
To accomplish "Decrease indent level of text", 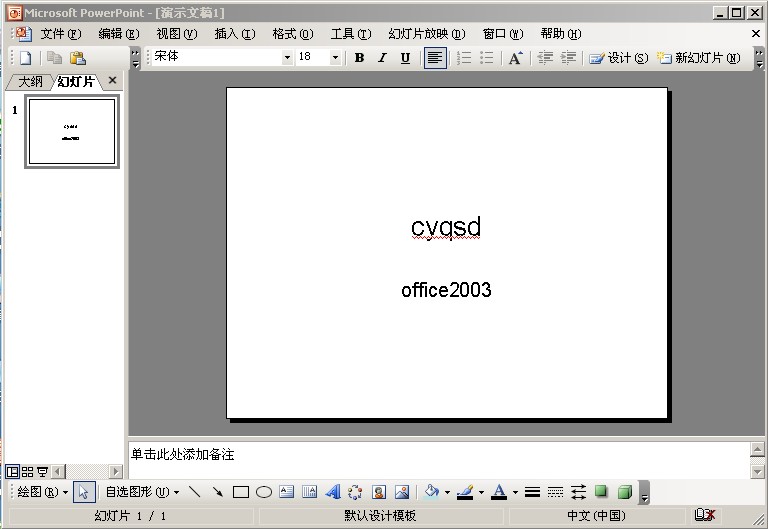I will [x=545, y=58].
